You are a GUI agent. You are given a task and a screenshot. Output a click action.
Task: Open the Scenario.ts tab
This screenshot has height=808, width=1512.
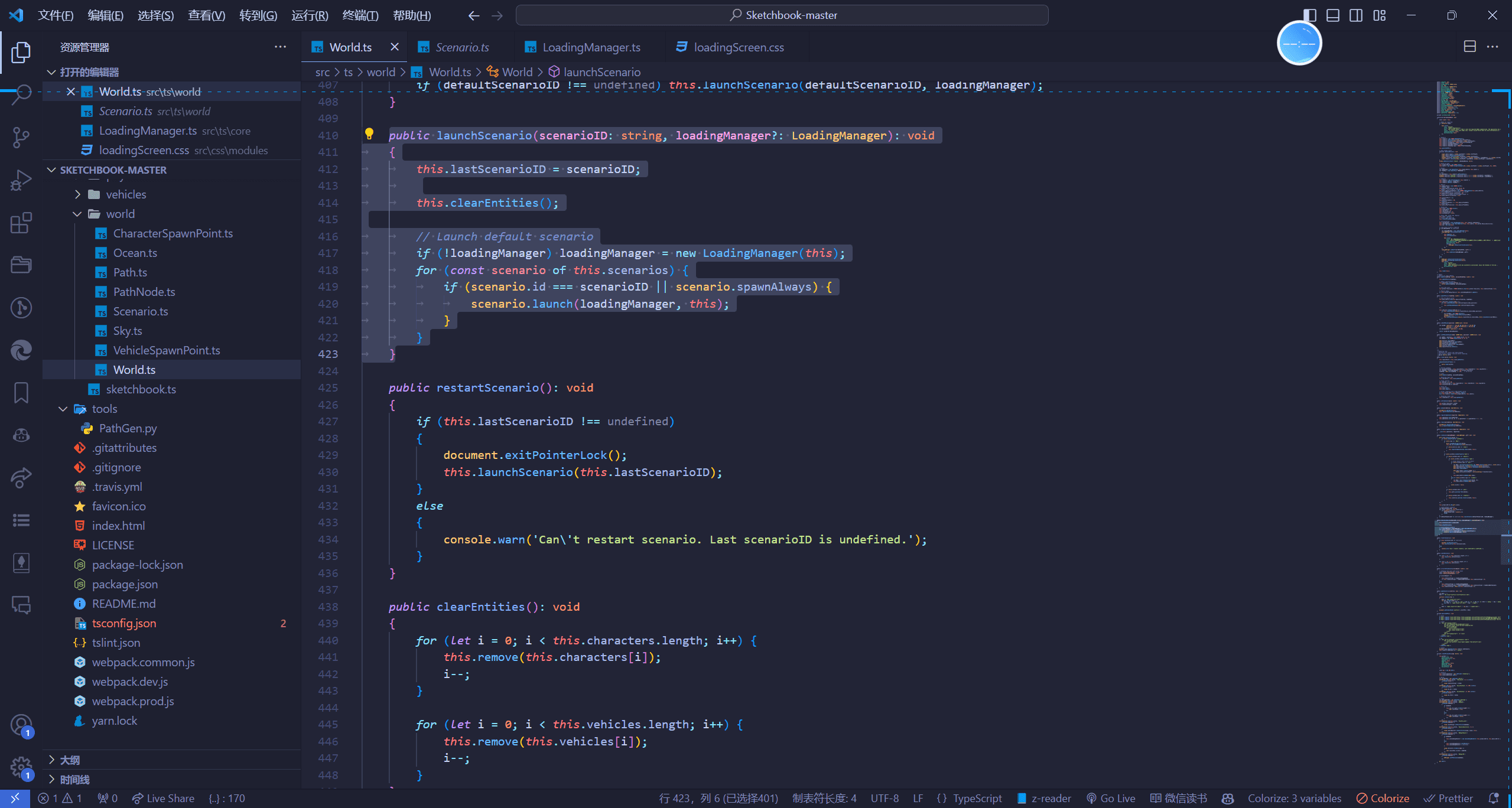463,47
